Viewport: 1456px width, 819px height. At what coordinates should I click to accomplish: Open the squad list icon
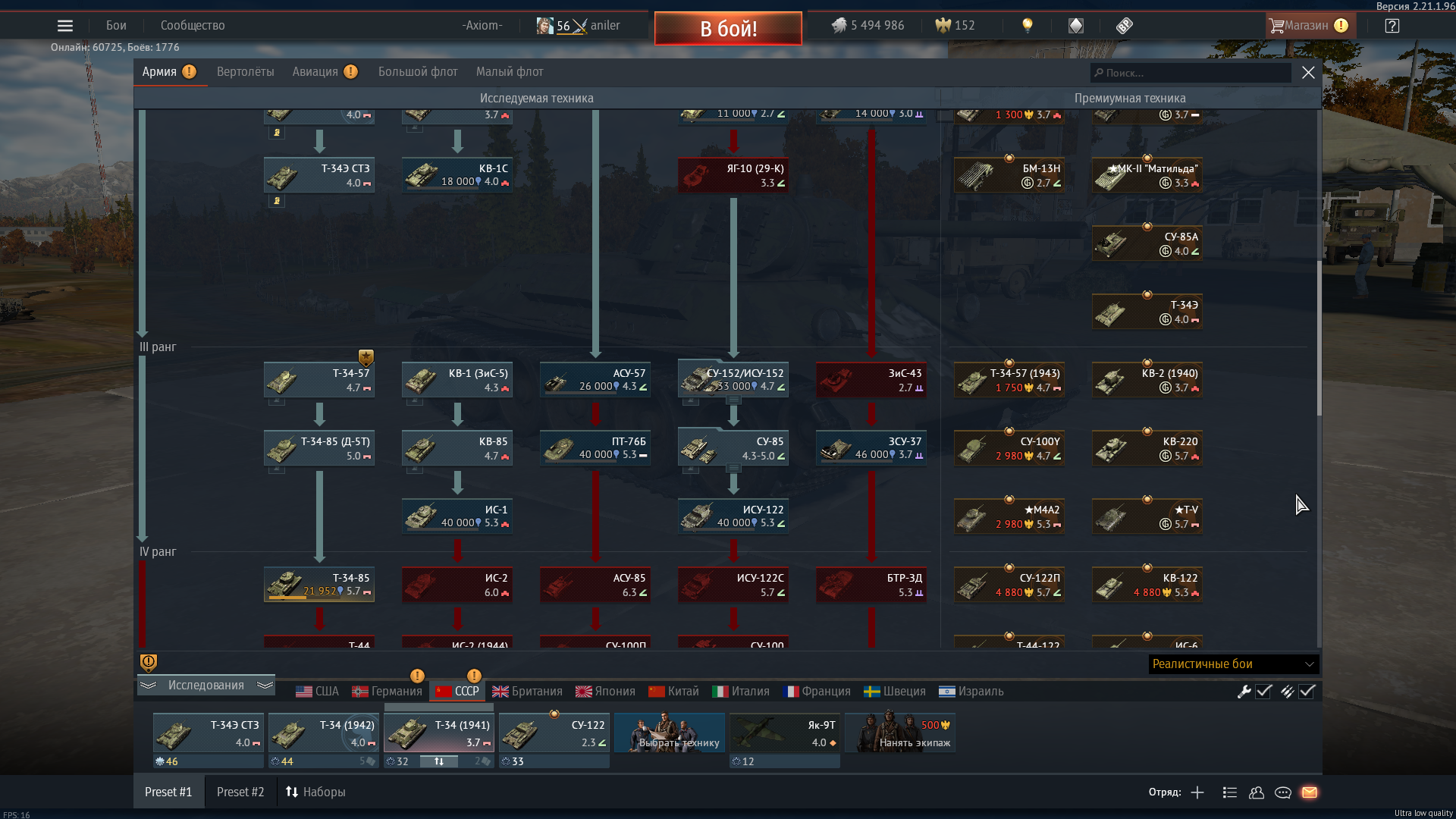point(1230,792)
